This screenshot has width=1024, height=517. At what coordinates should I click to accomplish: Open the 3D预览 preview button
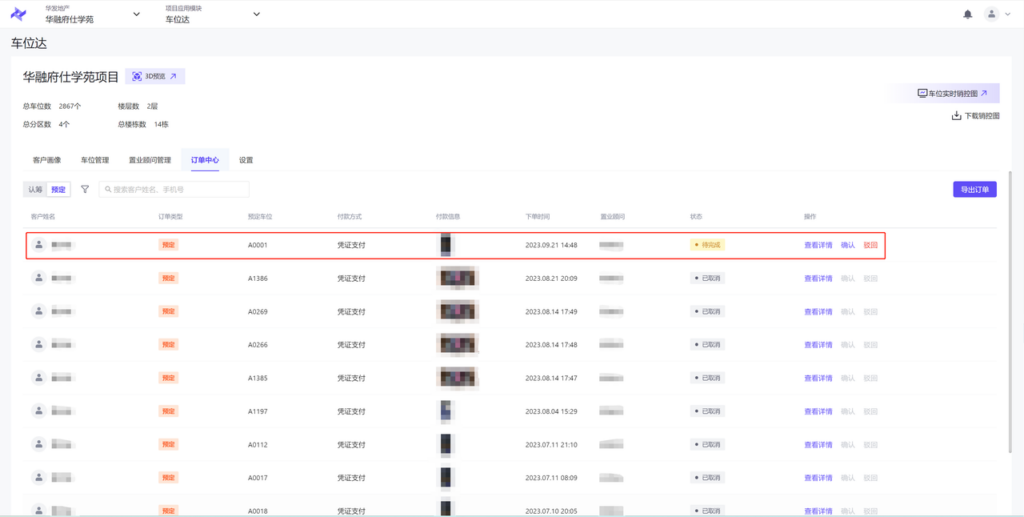tap(155, 76)
